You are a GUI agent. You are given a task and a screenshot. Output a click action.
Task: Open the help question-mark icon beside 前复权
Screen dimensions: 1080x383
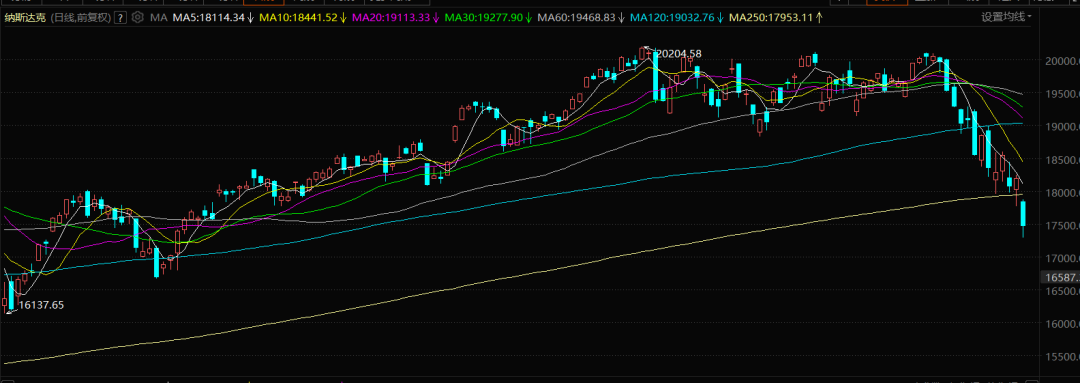(120, 18)
